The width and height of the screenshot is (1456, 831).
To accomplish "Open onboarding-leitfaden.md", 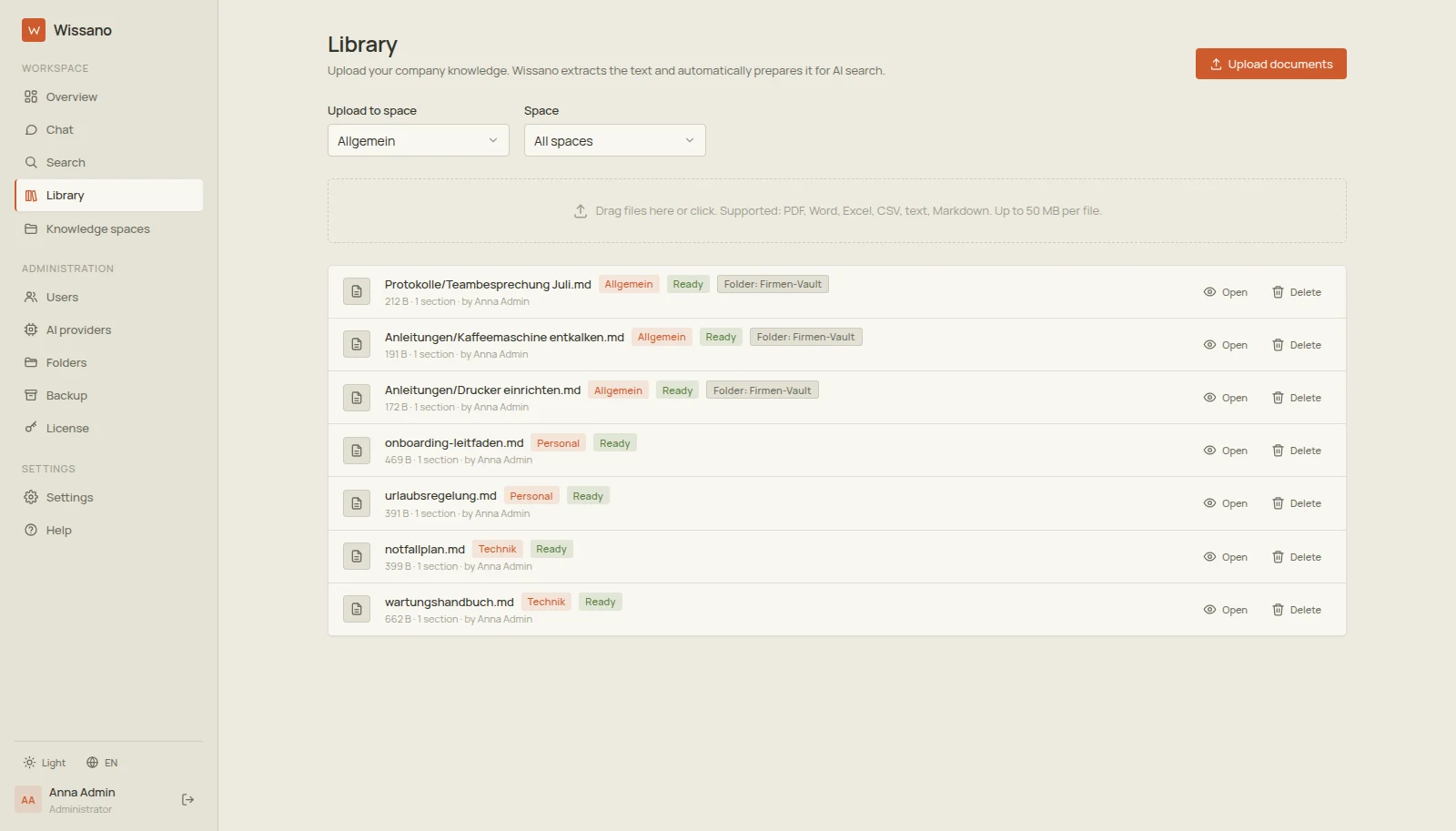I will click(1225, 451).
